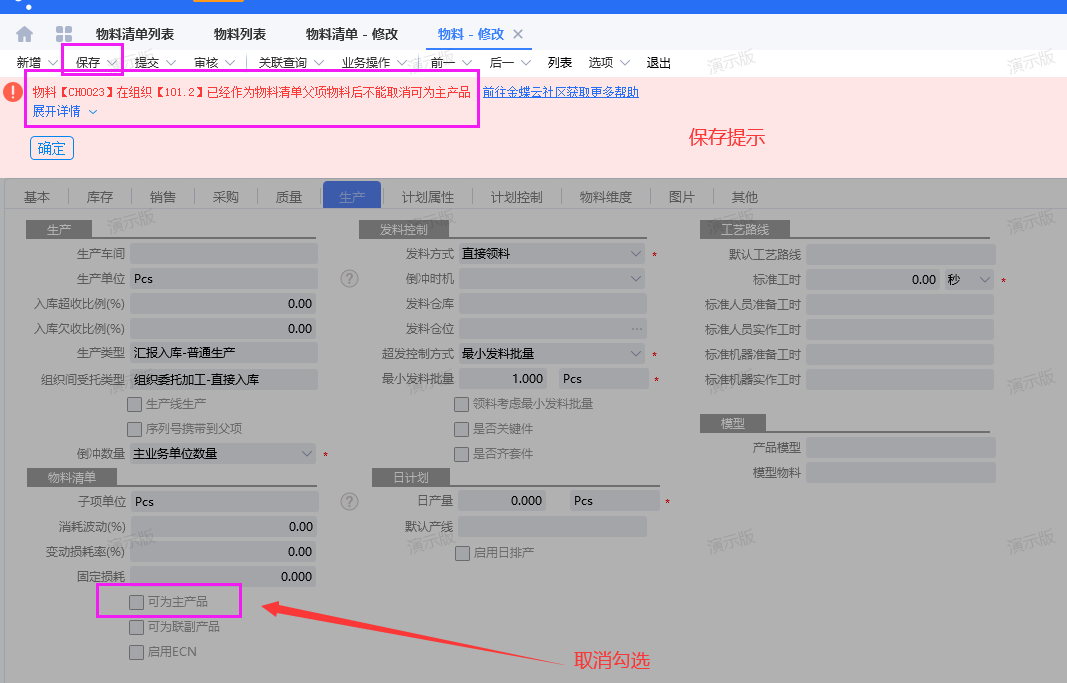This screenshot has width=1067, height=683.
Task: Select the 物料 - 修改 tab
Action: 471,34
